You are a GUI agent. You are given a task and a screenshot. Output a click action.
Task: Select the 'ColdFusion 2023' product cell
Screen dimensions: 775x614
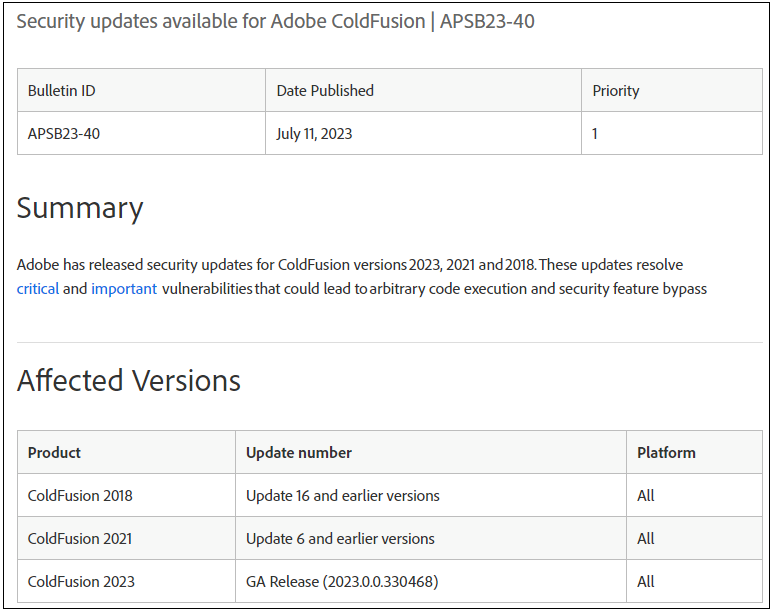point(127,581)
